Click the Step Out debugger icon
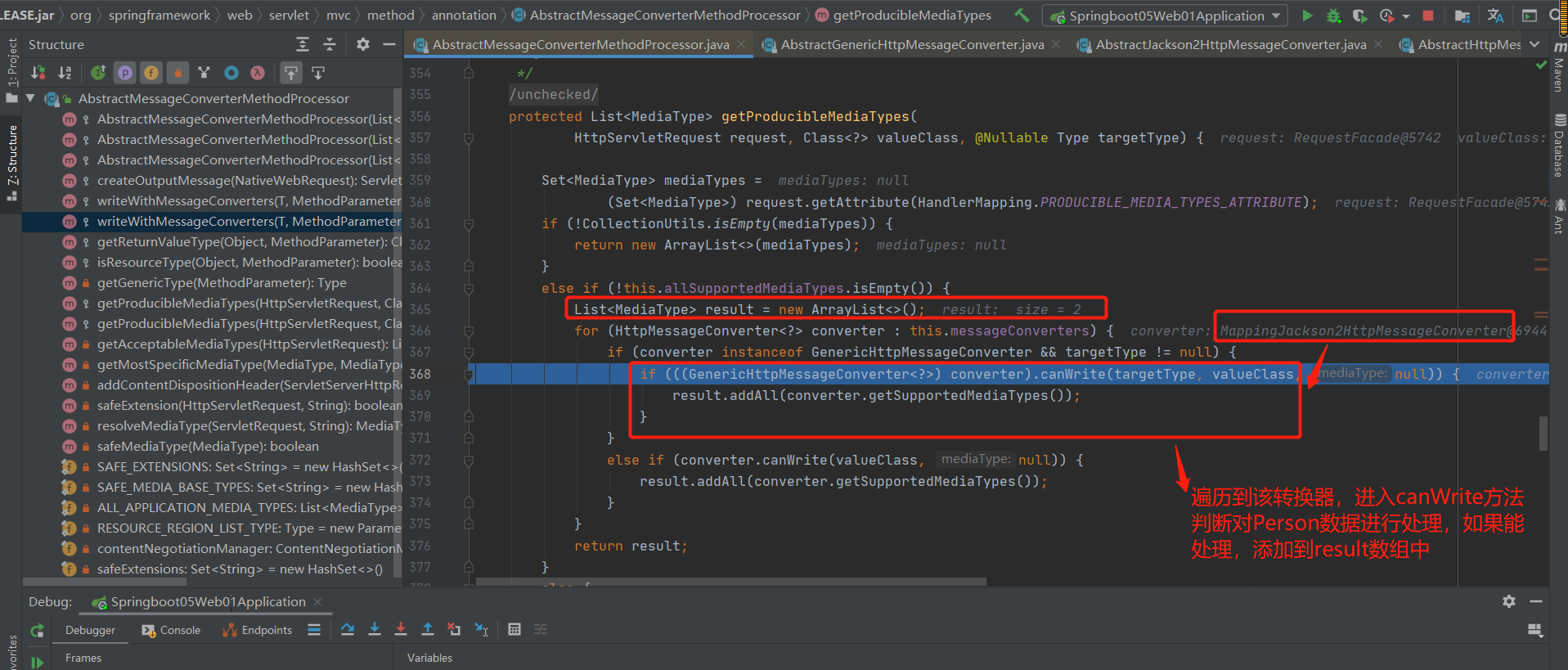Screen dimensions: 1568x670 pyautogui.click(x=428, y=629)
